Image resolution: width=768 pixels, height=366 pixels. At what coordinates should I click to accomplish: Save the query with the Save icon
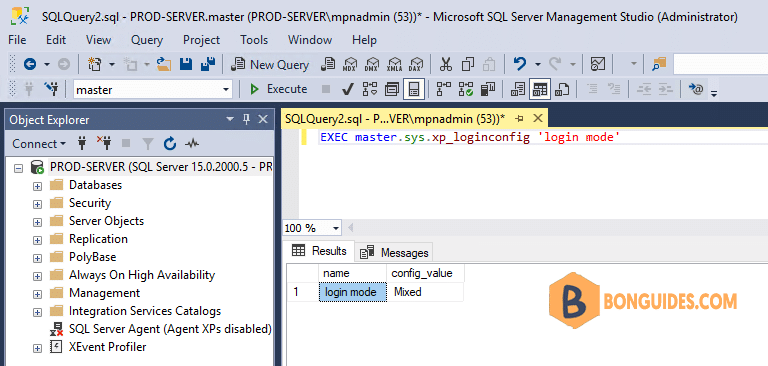coord(186,64)
